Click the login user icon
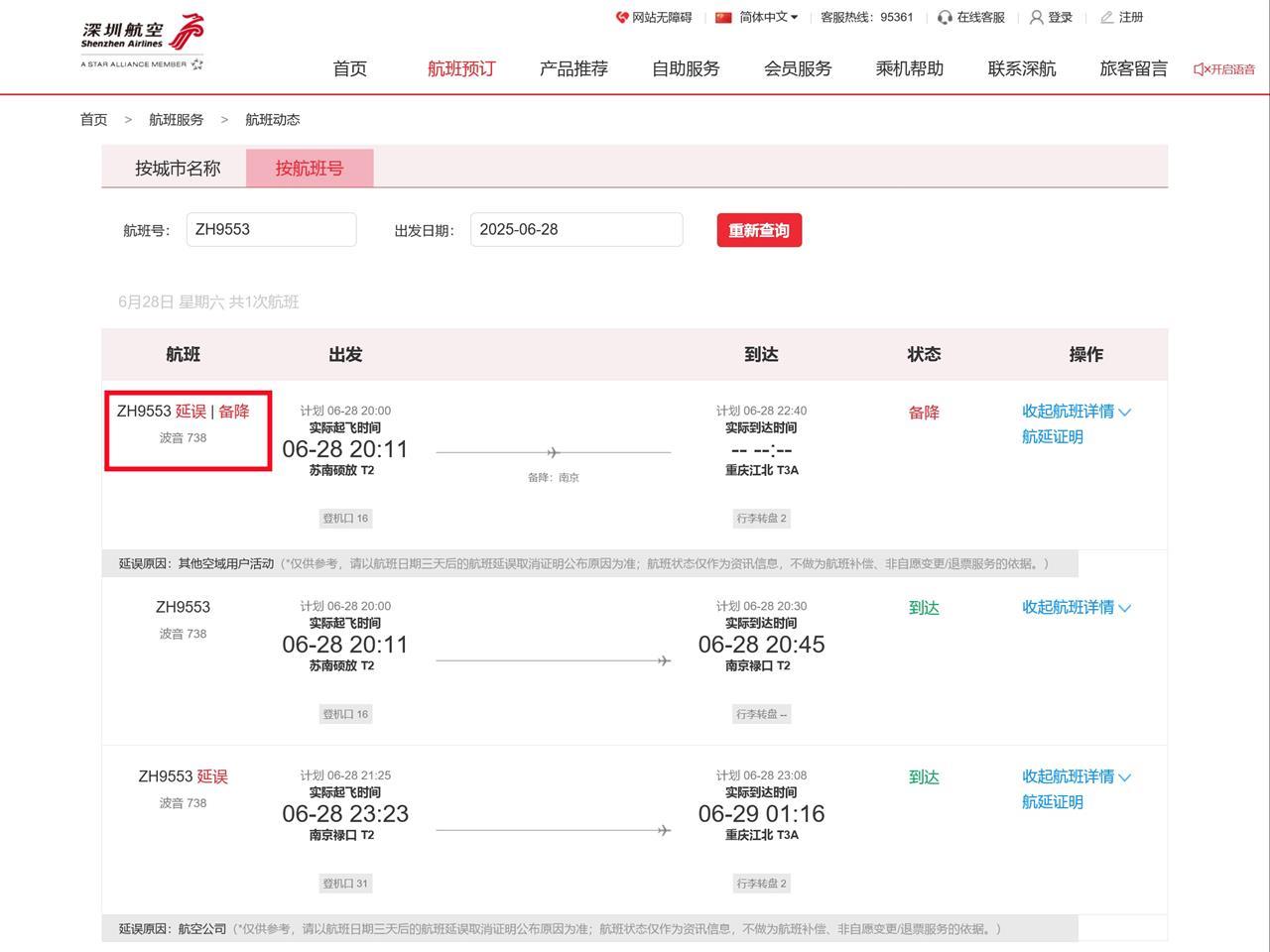The height and width of the screenshot is (952, 1270). click(1037, 17)
